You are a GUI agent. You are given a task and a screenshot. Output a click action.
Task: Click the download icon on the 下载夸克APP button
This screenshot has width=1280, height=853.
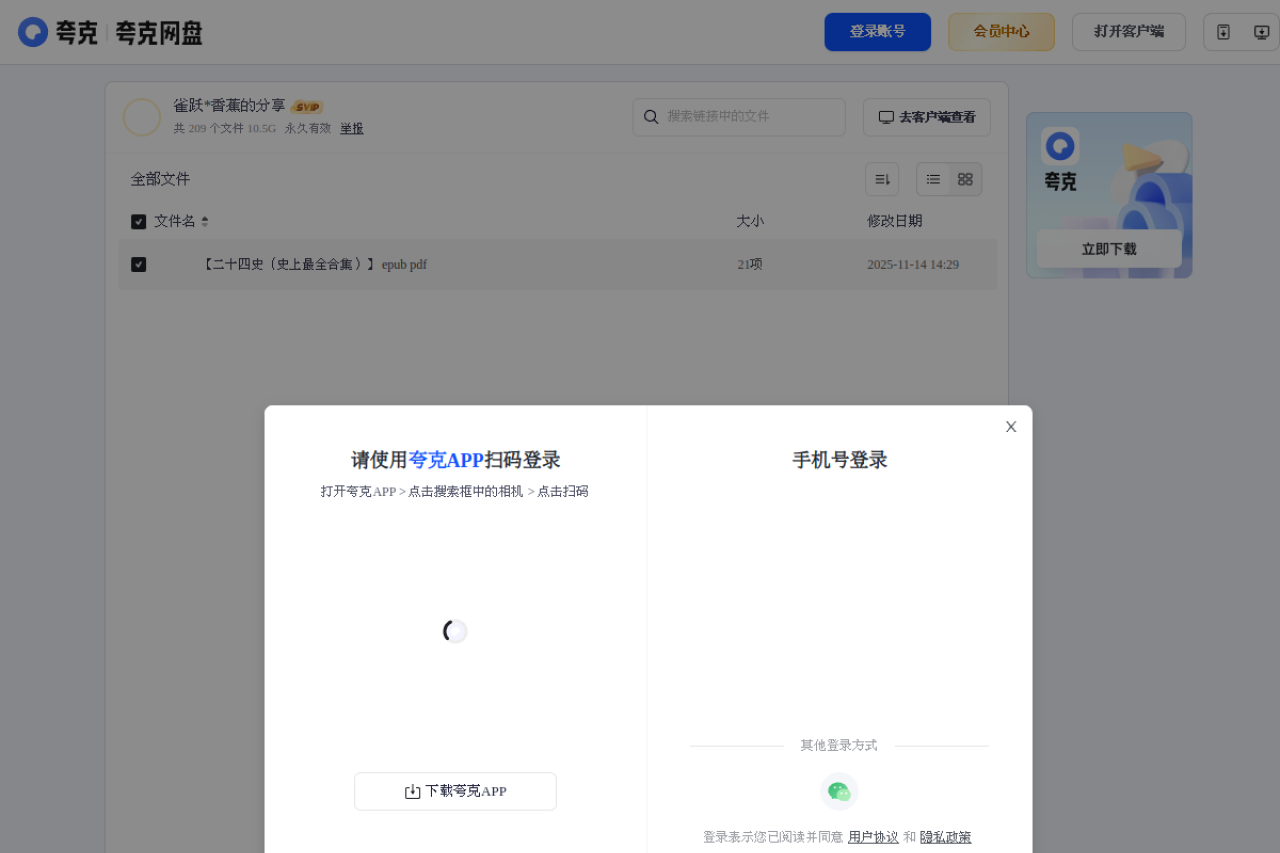coord(411,791)
